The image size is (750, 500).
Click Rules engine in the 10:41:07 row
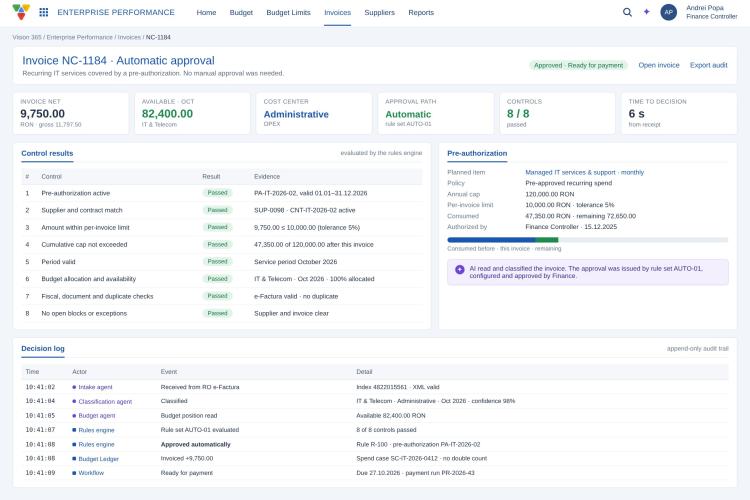96,430
